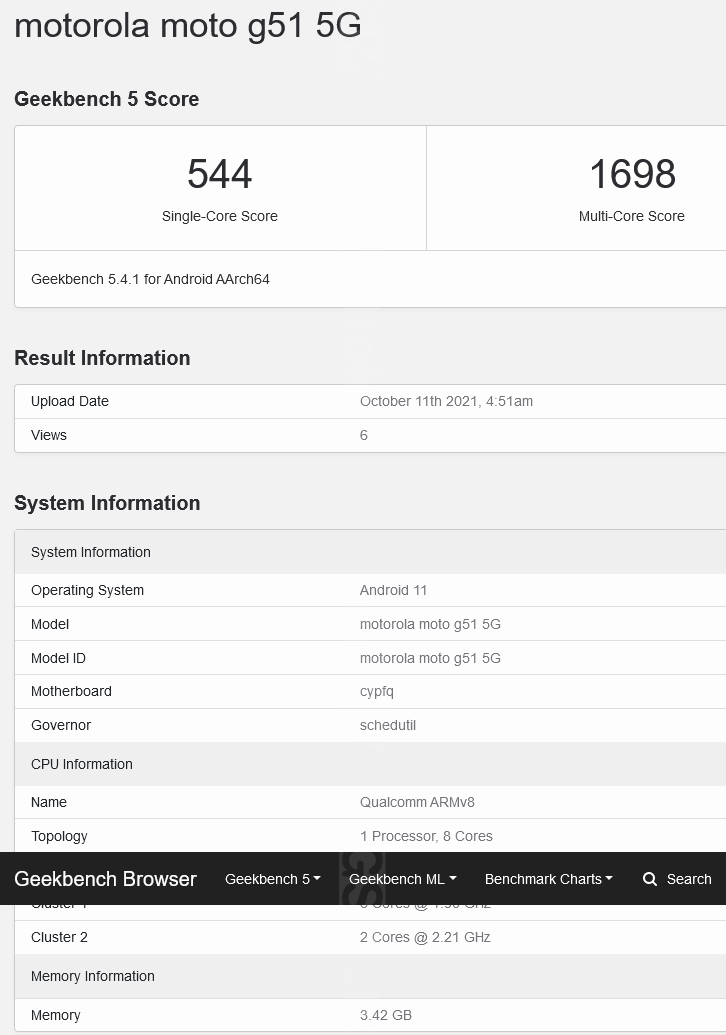Click the page title motorola moto g51 5G
The image size is (726, 1035).
coord(188,25)
